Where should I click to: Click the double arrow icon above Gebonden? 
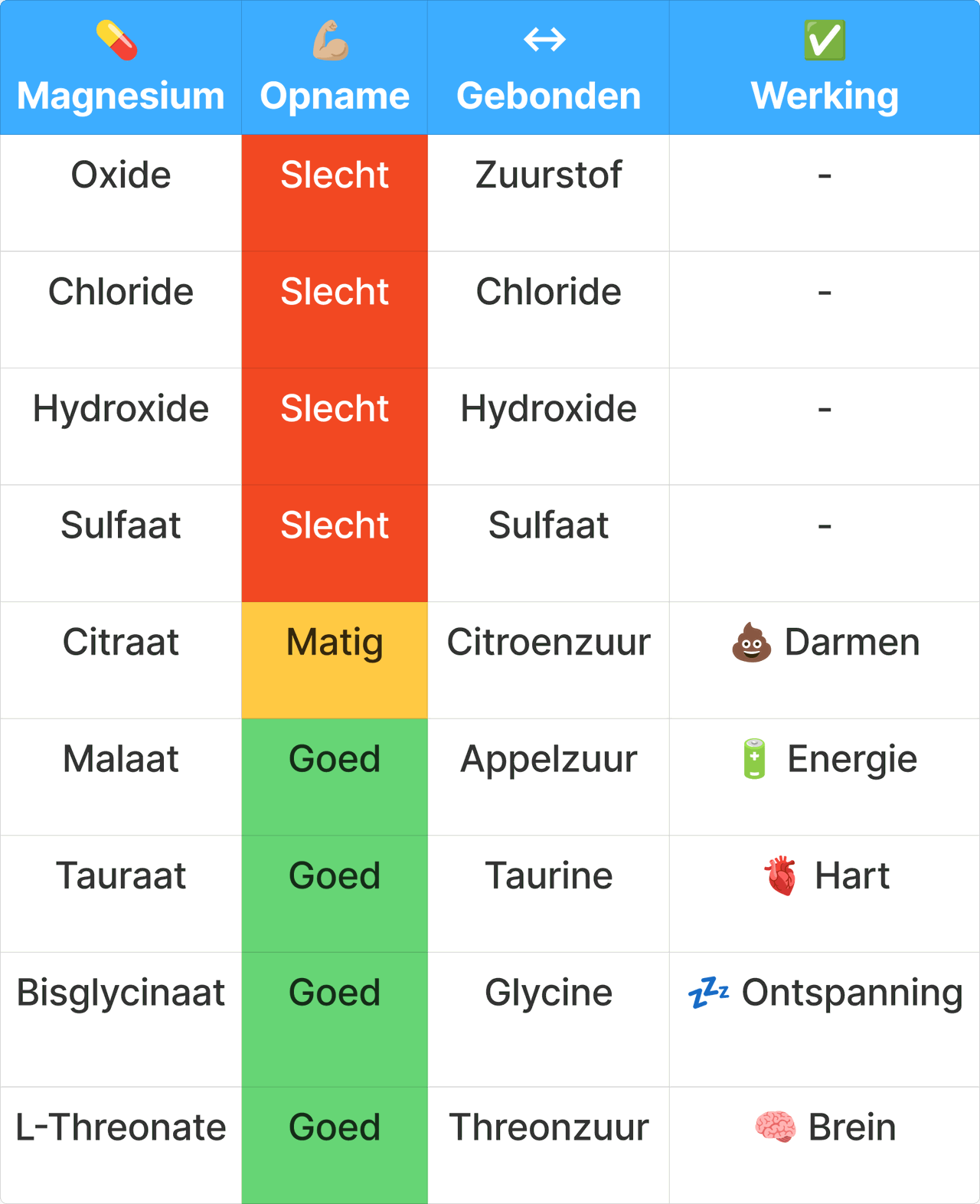click(545, 39)
